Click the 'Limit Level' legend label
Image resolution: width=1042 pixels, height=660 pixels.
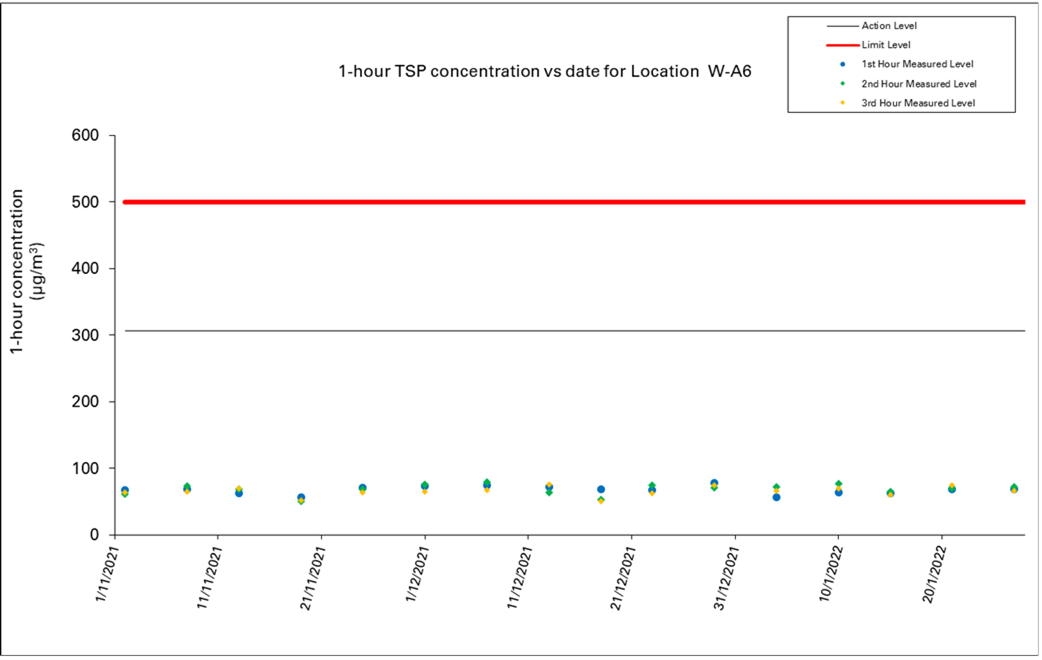coord(886,45)
